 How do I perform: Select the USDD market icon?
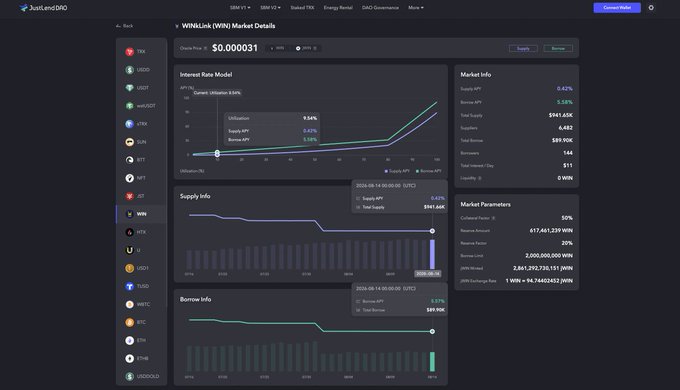click(x=129, y=70)
